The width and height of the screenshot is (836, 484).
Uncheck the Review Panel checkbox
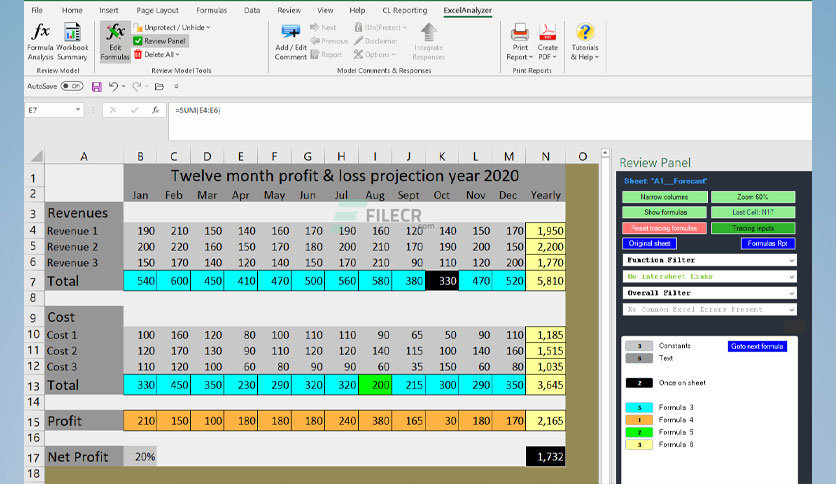[138, 41]
